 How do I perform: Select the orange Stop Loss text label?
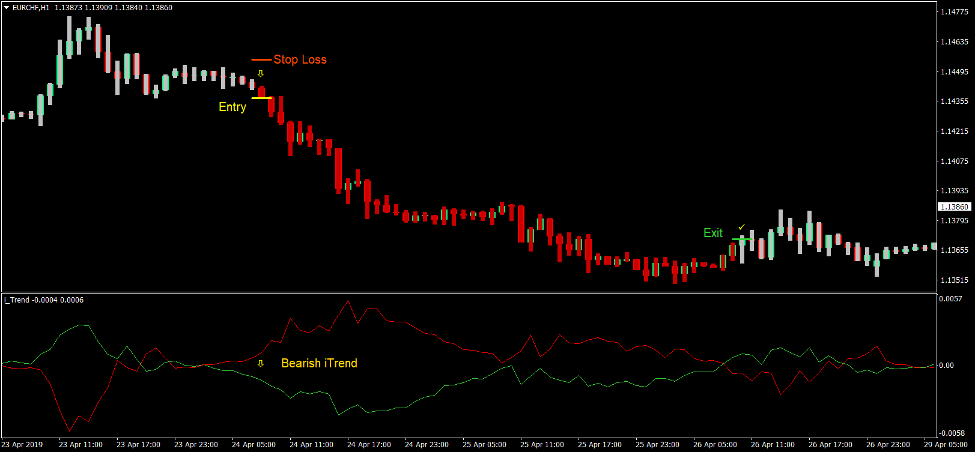(x=300, y=60)
